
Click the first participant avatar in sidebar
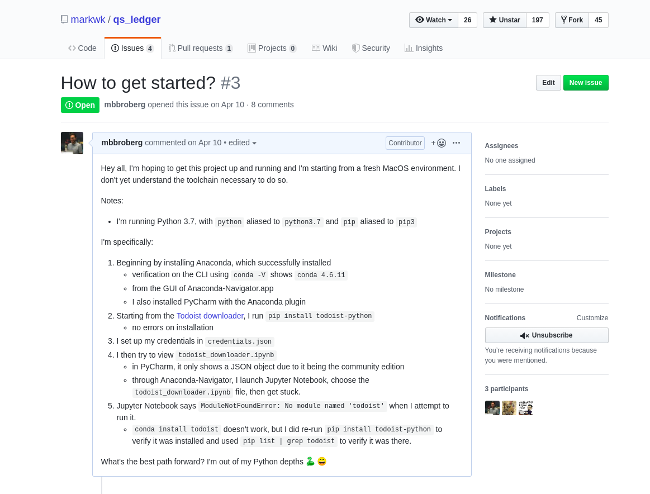click(x=492, y=408)
